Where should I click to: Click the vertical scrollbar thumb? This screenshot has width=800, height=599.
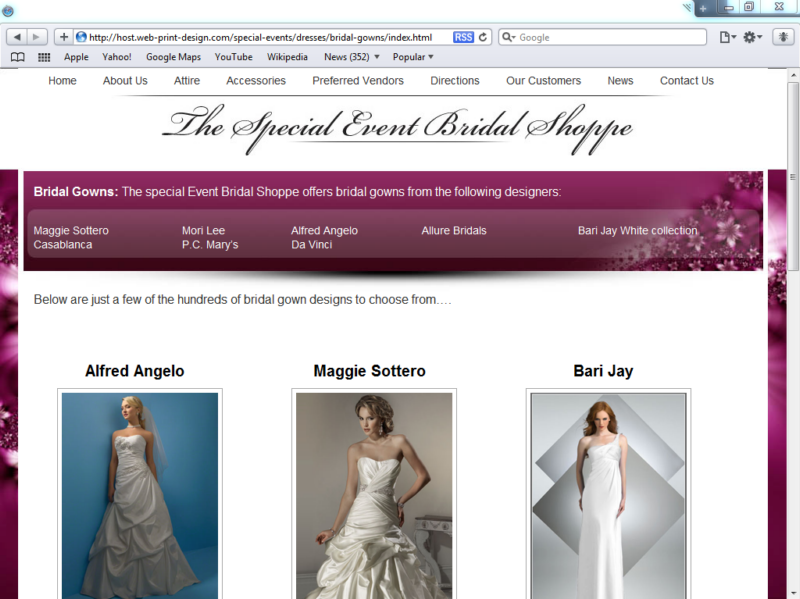(x=793, y=177)
